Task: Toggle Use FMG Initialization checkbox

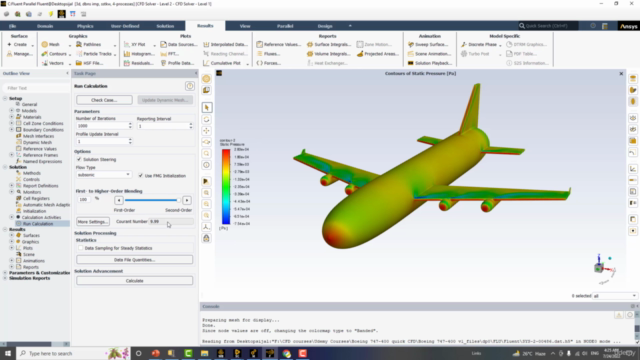Action: [140, 176]
